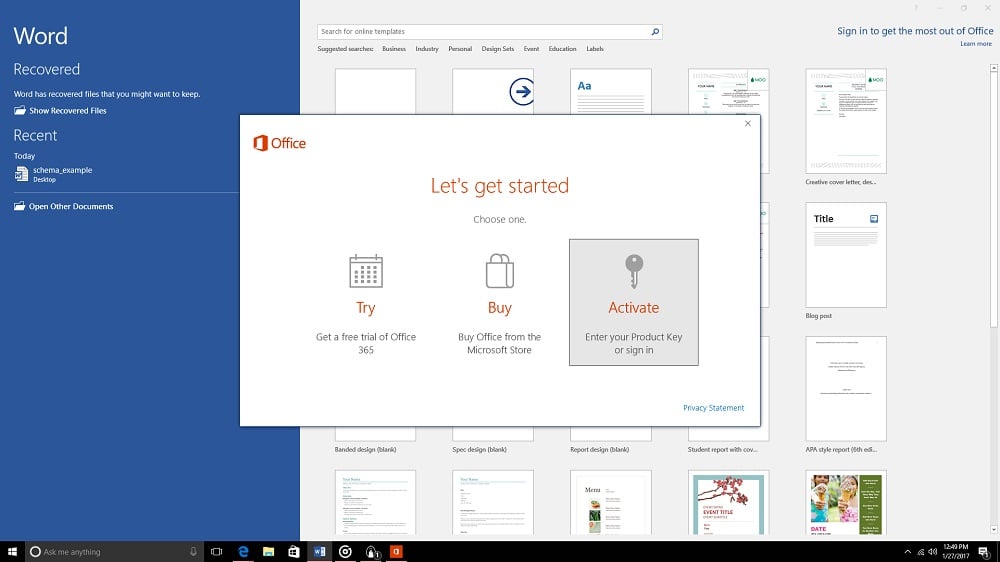Click the Take a tour arrow template
The height and width of the screenshot is (562, 1000).
pyautogui.click(x=493, y=91)
